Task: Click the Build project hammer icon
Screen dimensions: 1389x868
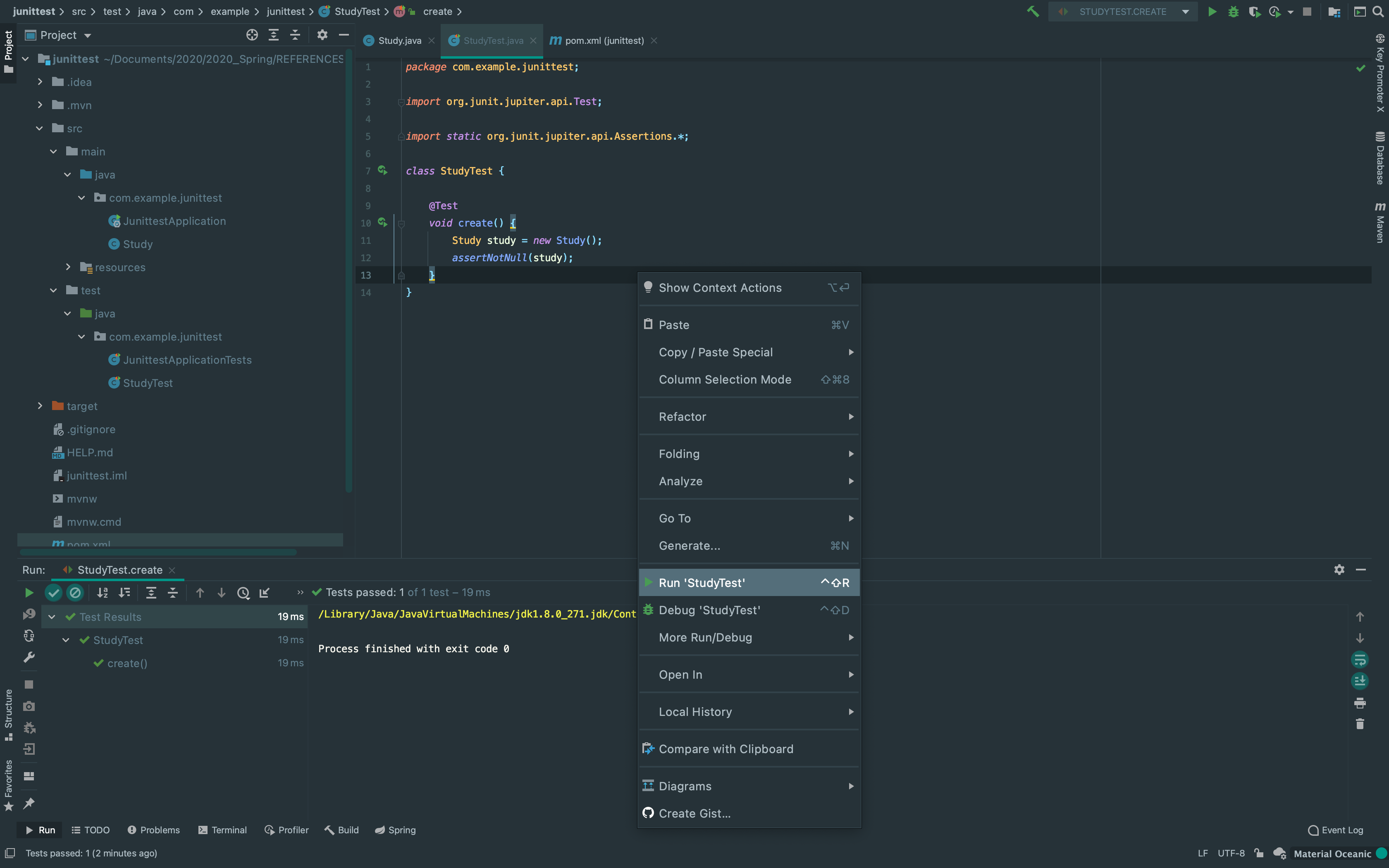Action: pyautogui.click(x=1033, y=12)
